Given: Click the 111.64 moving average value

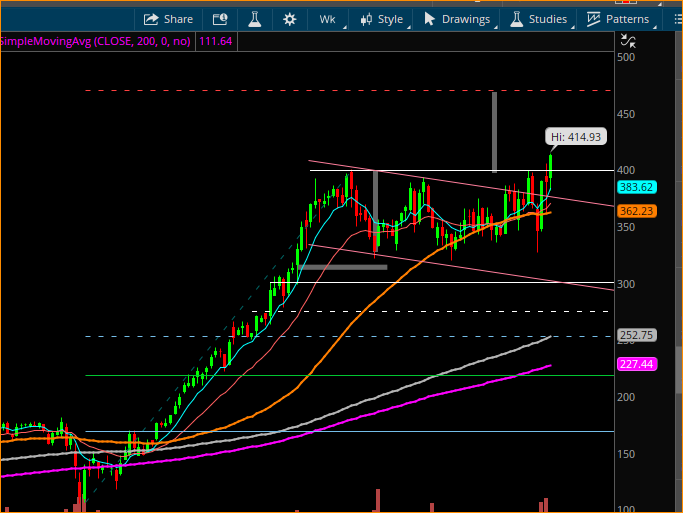Looking at the screenshot, I should tap(216, 41).
